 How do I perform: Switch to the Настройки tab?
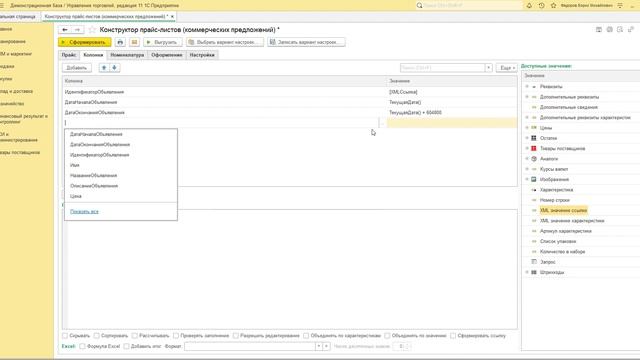point(202,55)
